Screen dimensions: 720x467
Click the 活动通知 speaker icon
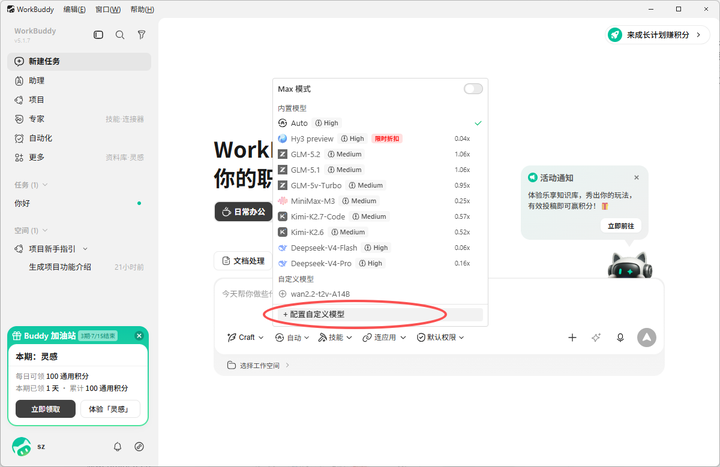[x=533, y=178]
